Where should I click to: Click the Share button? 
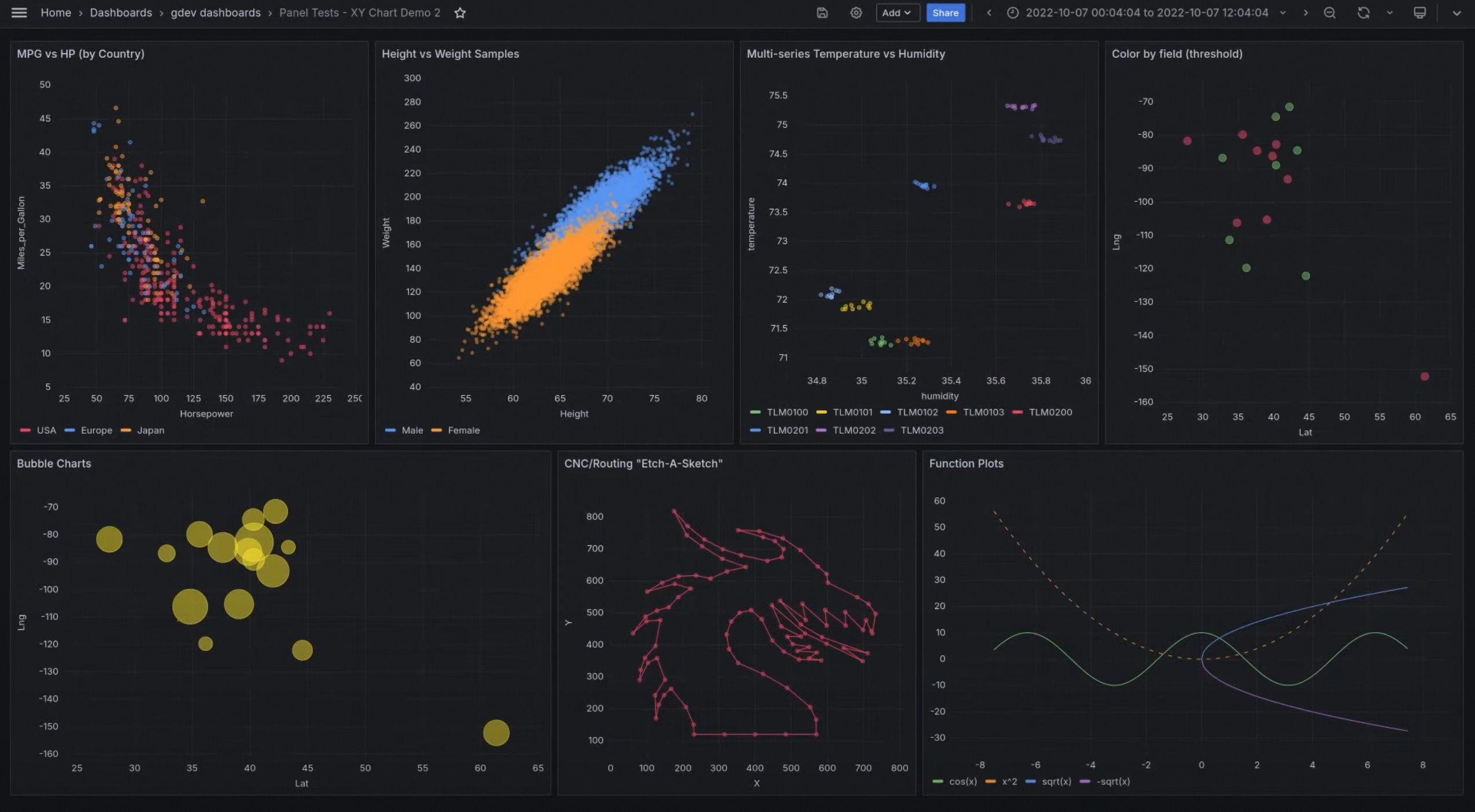pyautogui.click(x=945, y=13)
